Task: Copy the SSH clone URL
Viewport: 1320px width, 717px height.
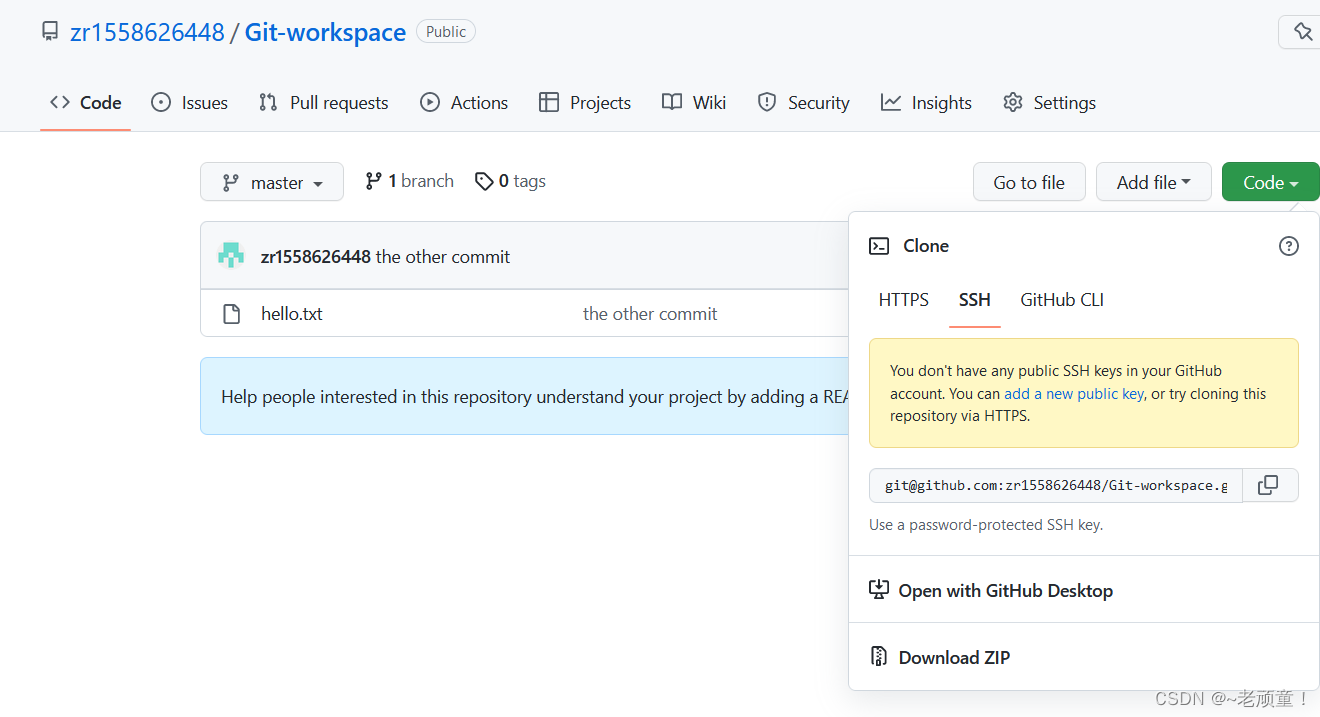Action: pyautogui.click(x=1268, y=485)
